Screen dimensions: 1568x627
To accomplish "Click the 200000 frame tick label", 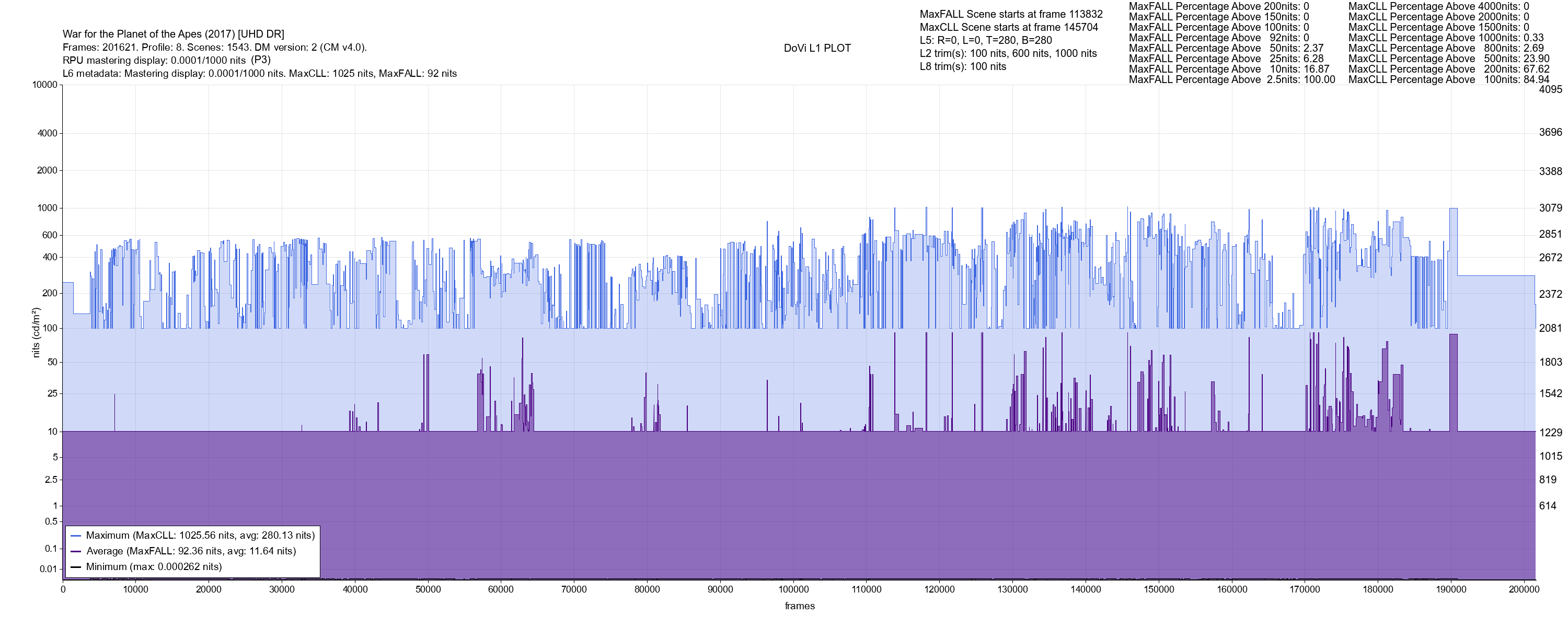I will [1524, 589].
